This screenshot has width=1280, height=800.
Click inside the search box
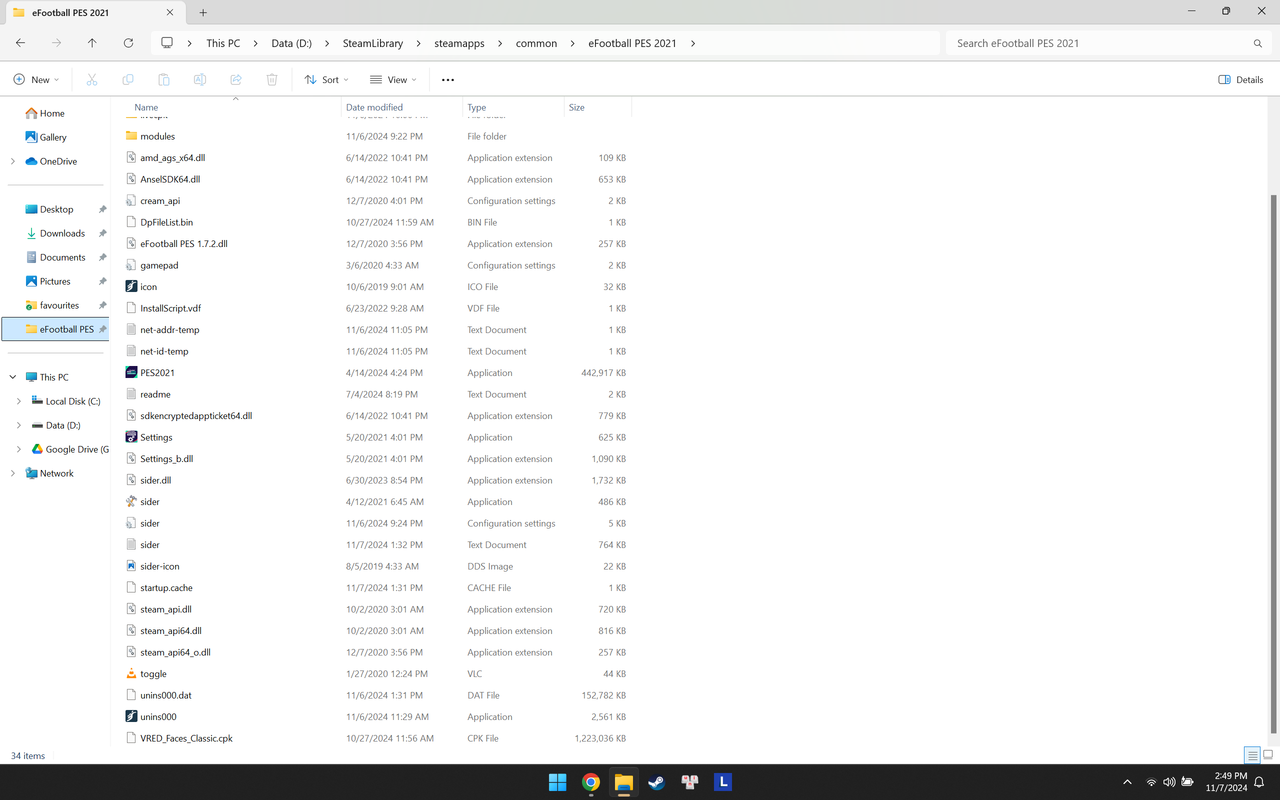coord(1100,43)
